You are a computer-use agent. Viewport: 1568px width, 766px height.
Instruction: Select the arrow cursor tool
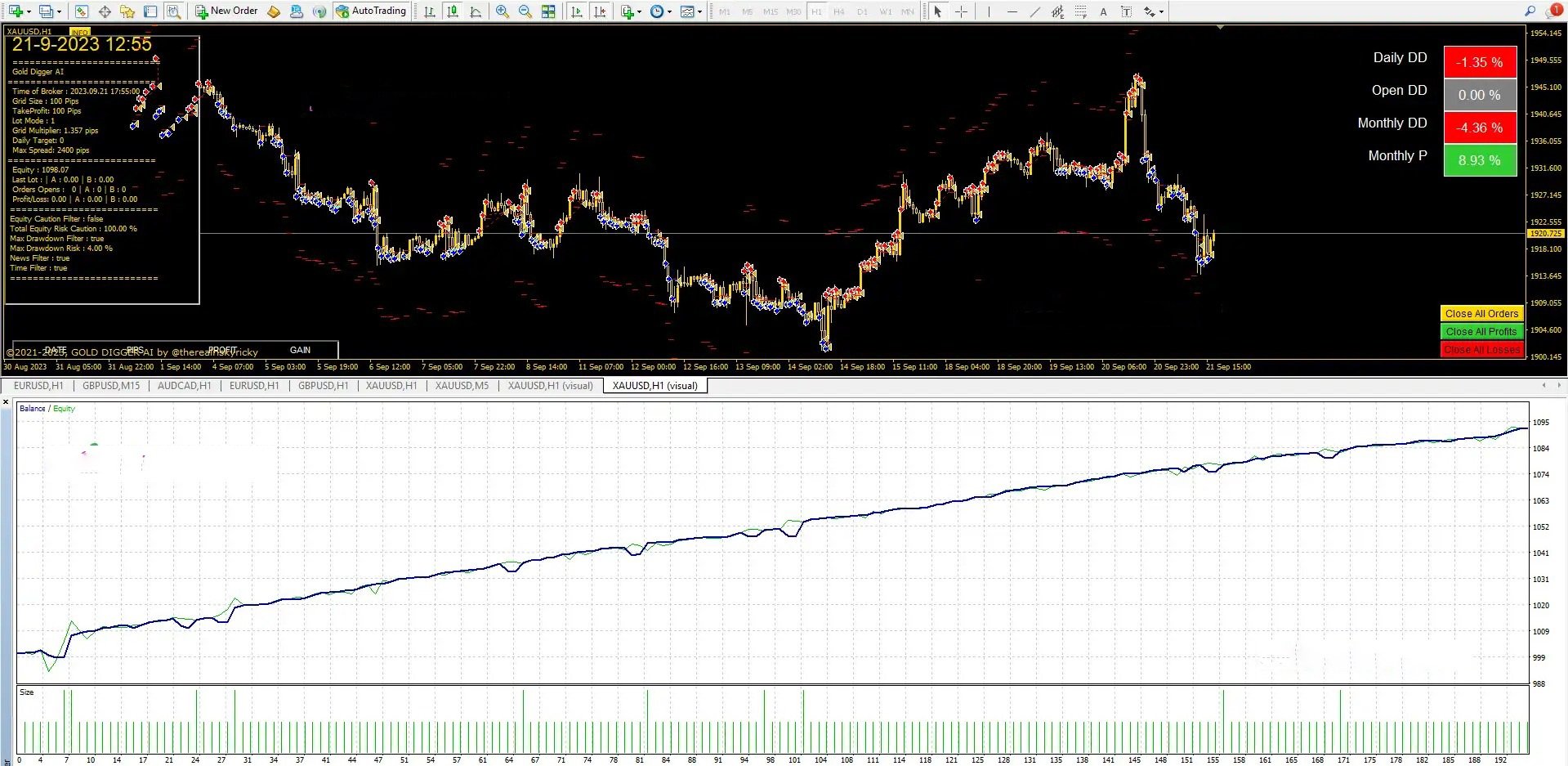pyautogui.click(x=938, y=11)
